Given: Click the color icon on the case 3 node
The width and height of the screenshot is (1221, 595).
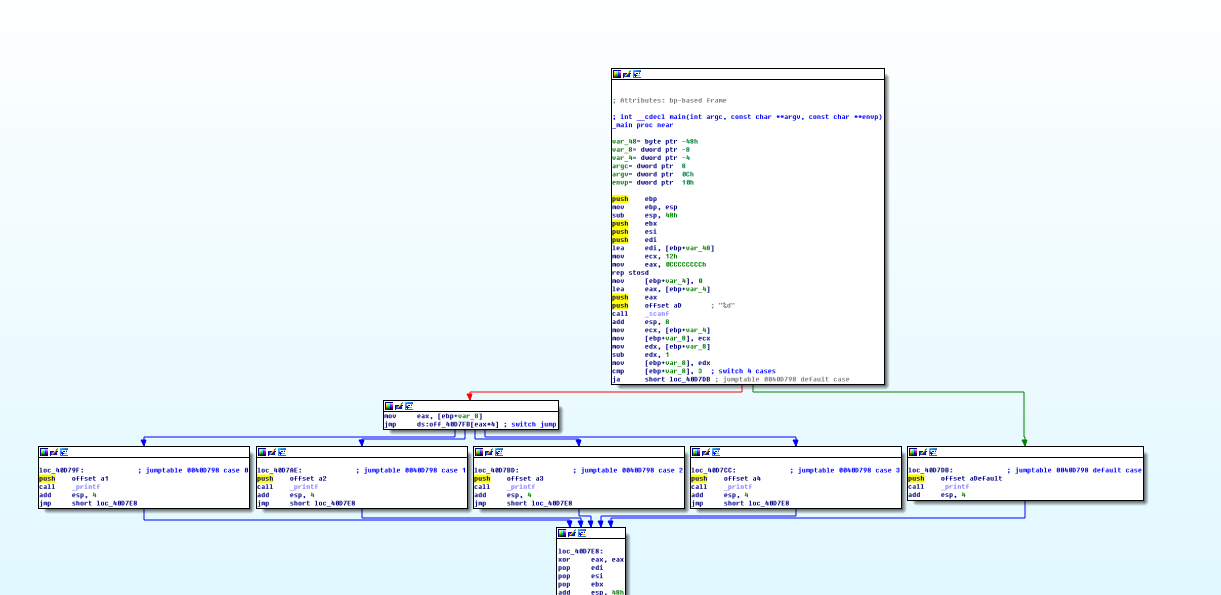Looking at the screenshot, I should click(x=696, y=452).
